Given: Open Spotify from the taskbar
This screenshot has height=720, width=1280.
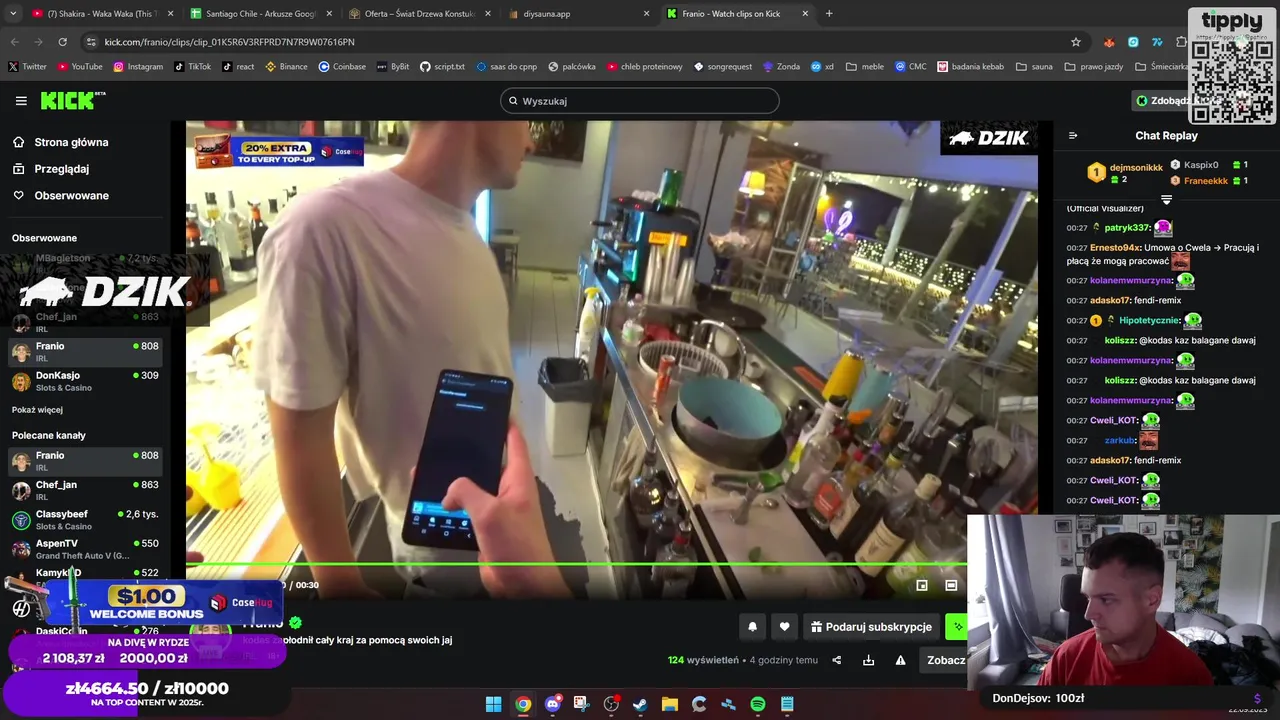Looking at the screenshot, I should tap(758, 704).
